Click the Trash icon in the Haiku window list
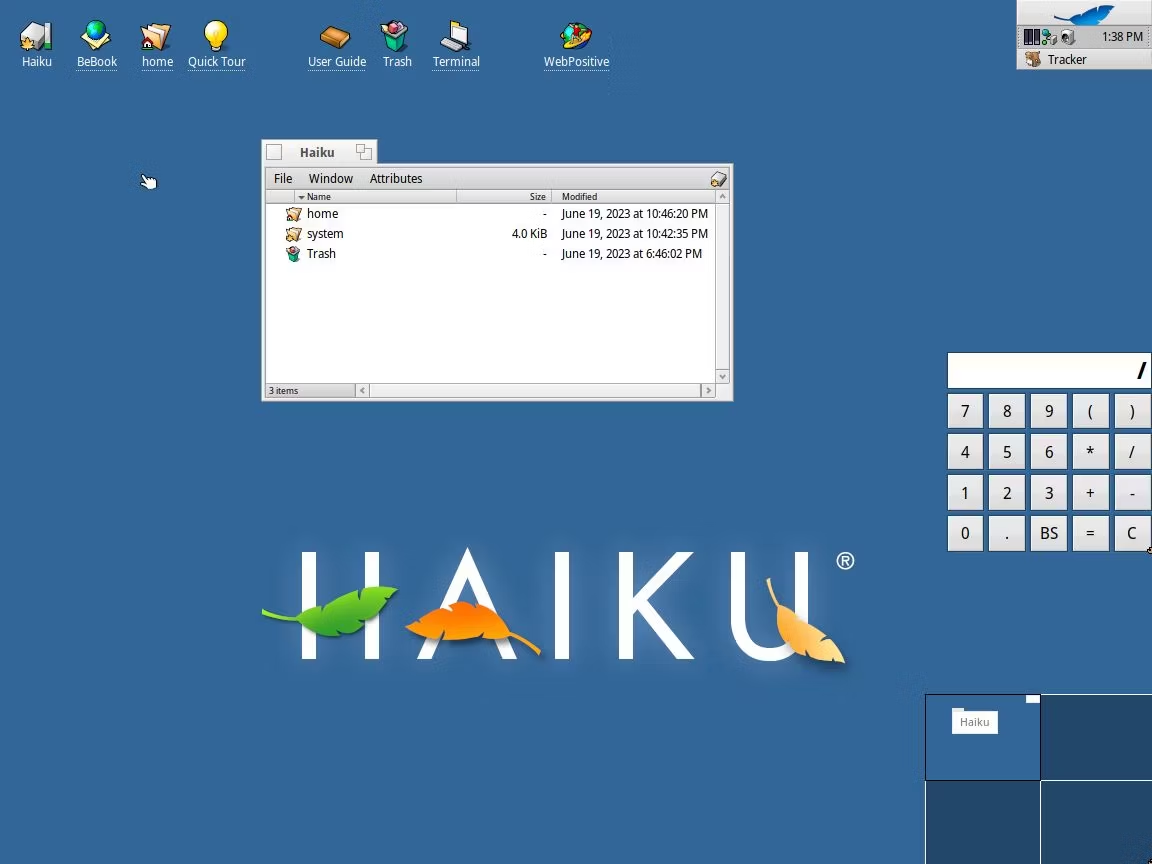This screenshot has height=864, width=1152. tap(294, 253)
